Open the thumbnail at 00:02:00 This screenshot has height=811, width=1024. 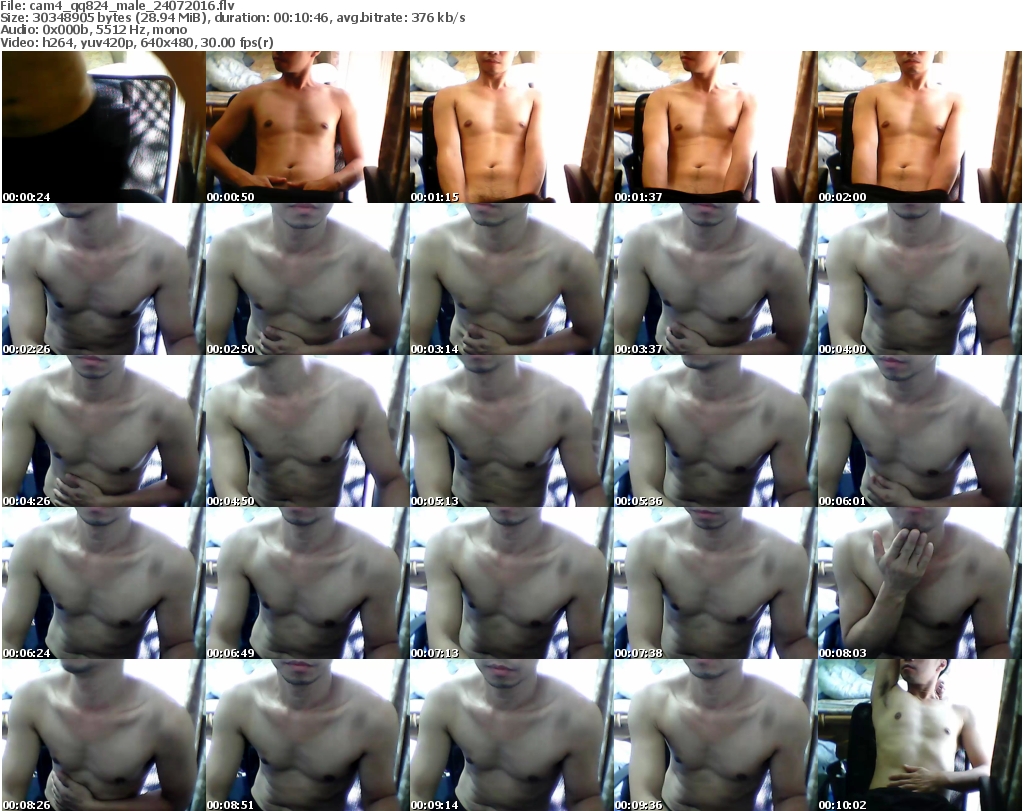[x=920, y=127]
